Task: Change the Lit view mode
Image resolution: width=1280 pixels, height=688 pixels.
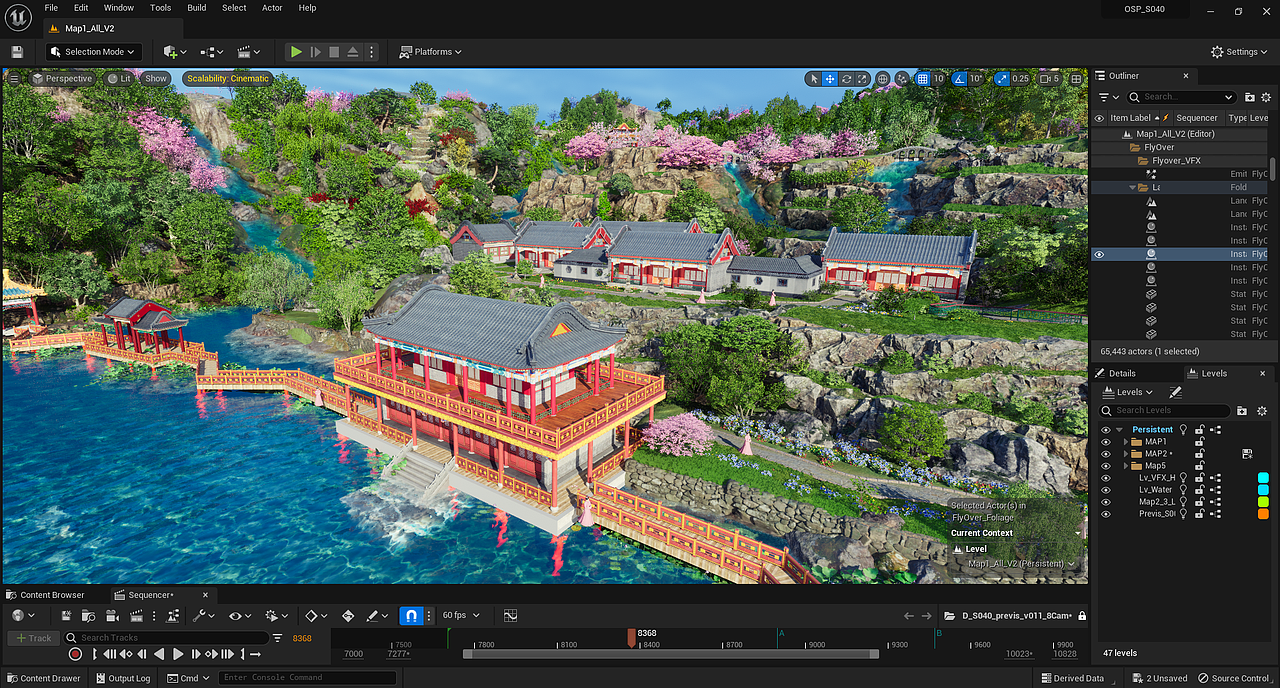Action: (x=119, y=78)
